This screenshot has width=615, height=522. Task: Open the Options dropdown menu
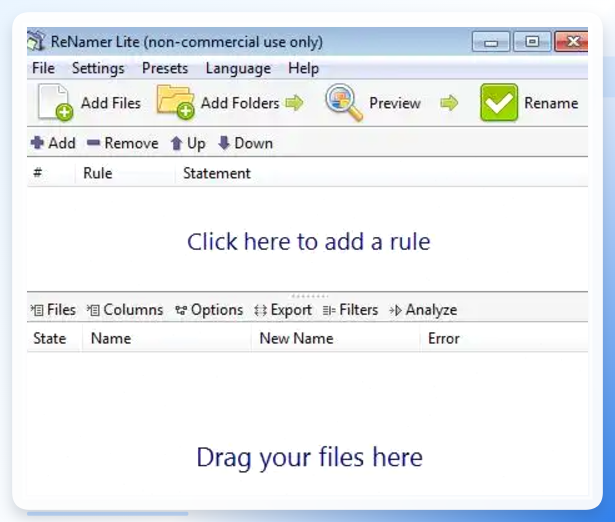pyautogui.click(x=209, y=310)
